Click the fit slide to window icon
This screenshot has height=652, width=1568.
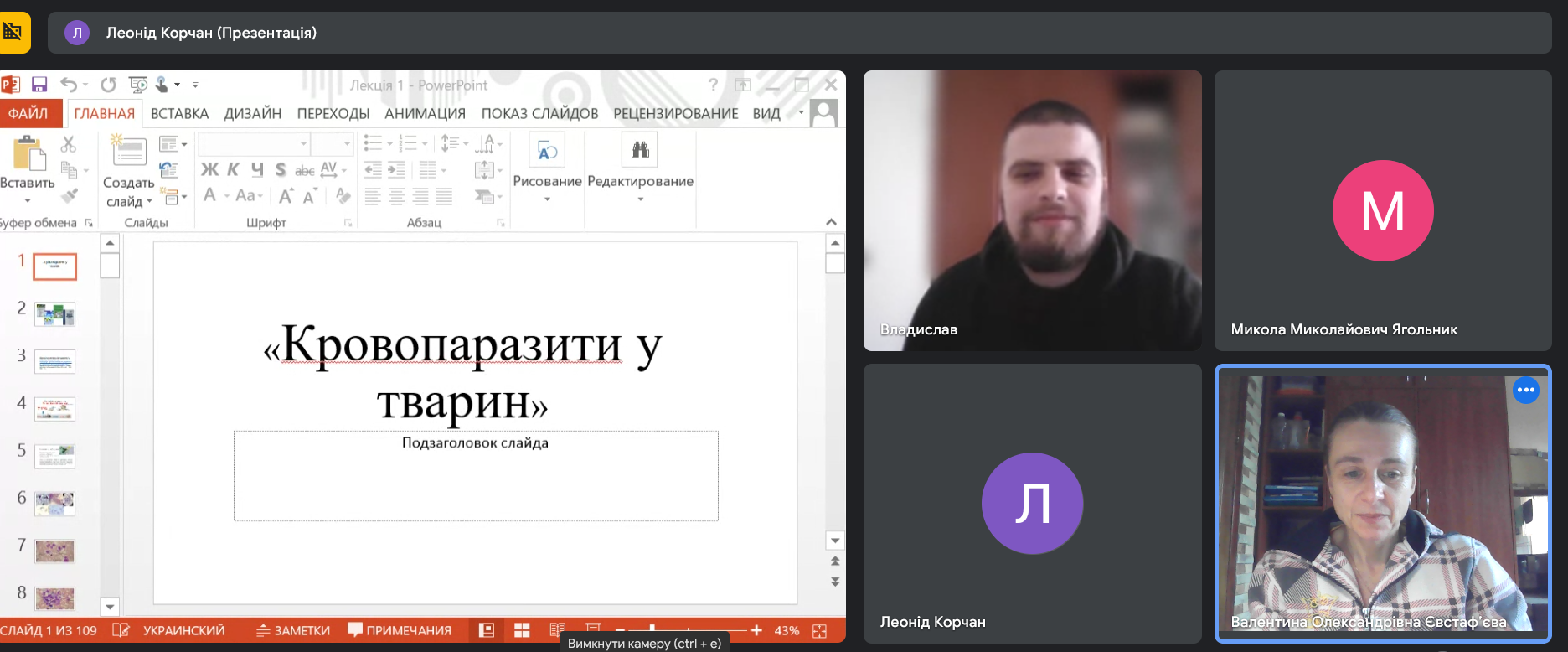(819, 630)
